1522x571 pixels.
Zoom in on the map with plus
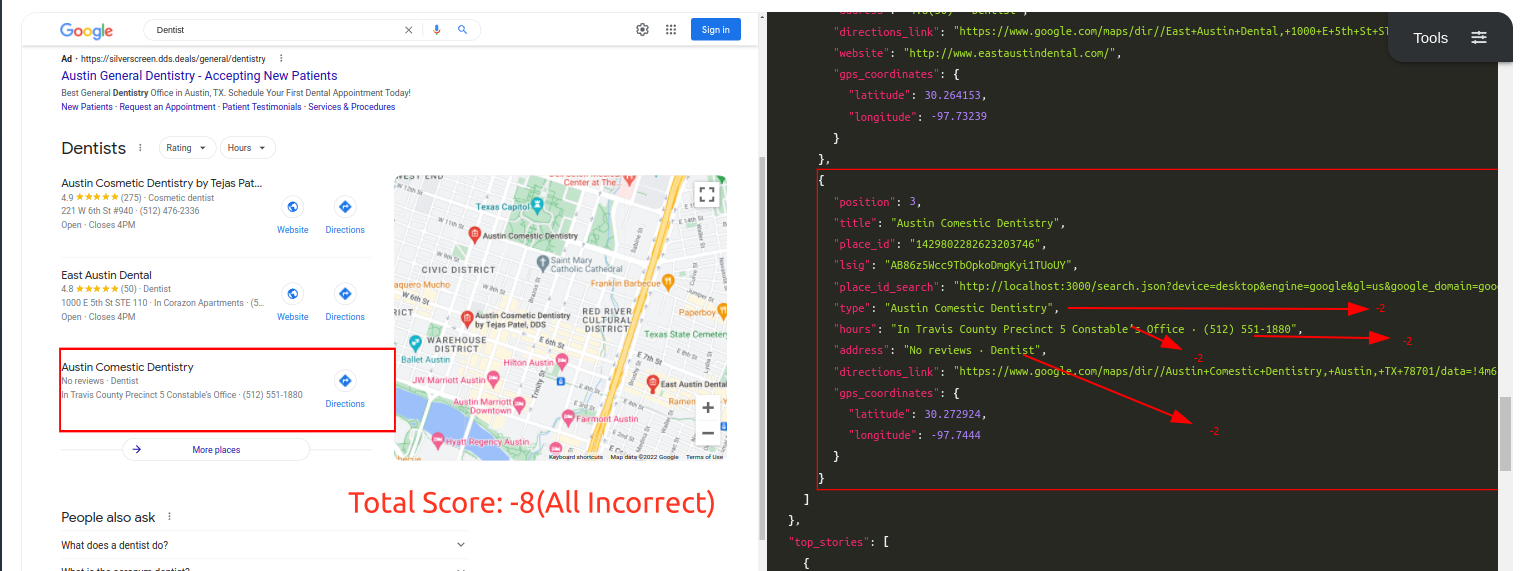708,408
